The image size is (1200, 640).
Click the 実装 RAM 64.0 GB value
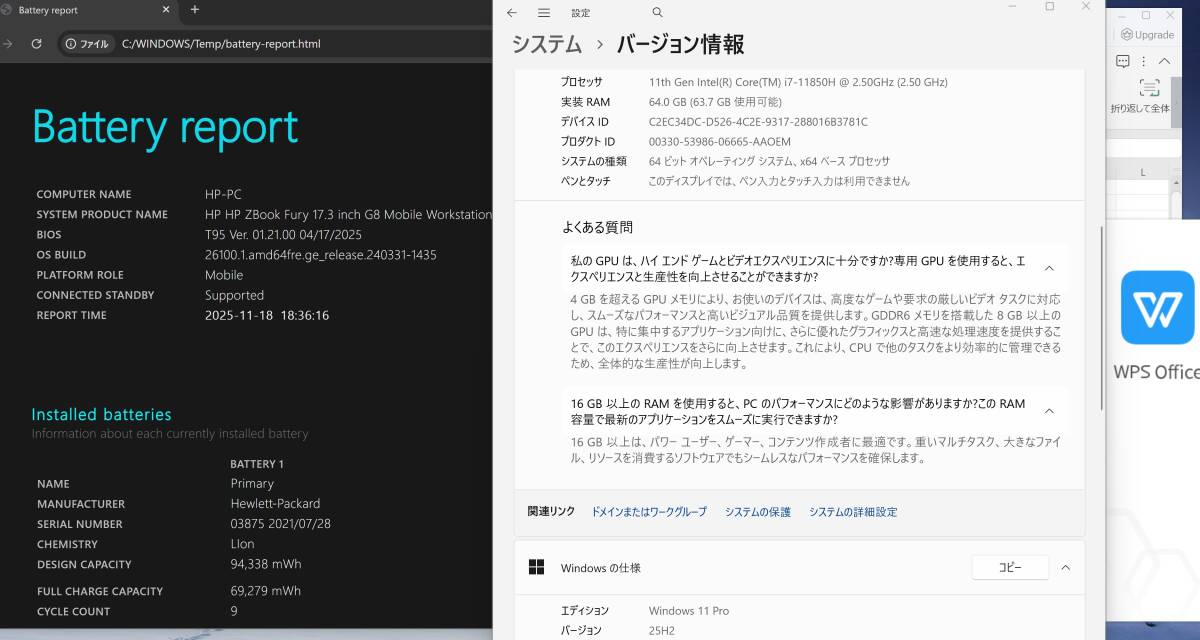[x=715, y=102]
